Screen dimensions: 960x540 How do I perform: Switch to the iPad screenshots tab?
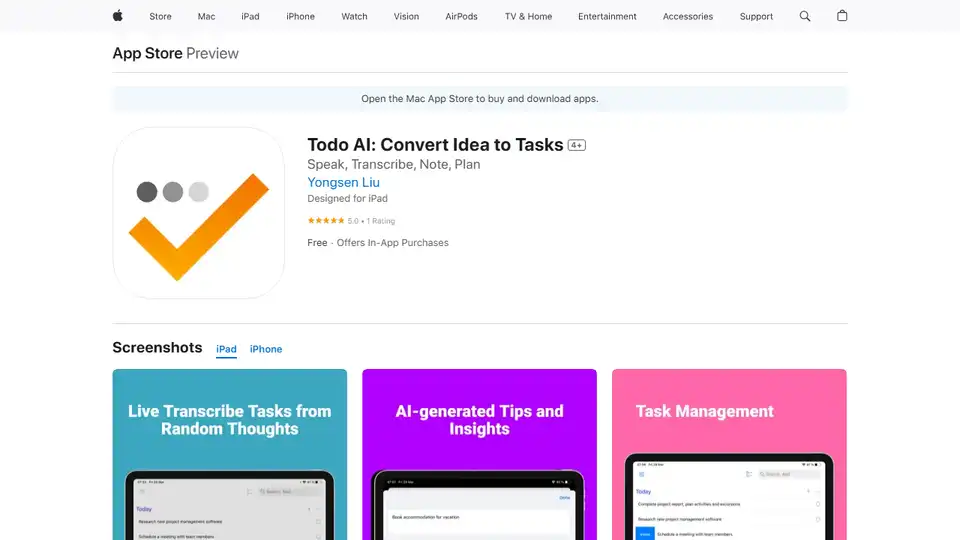click(226, 349)
